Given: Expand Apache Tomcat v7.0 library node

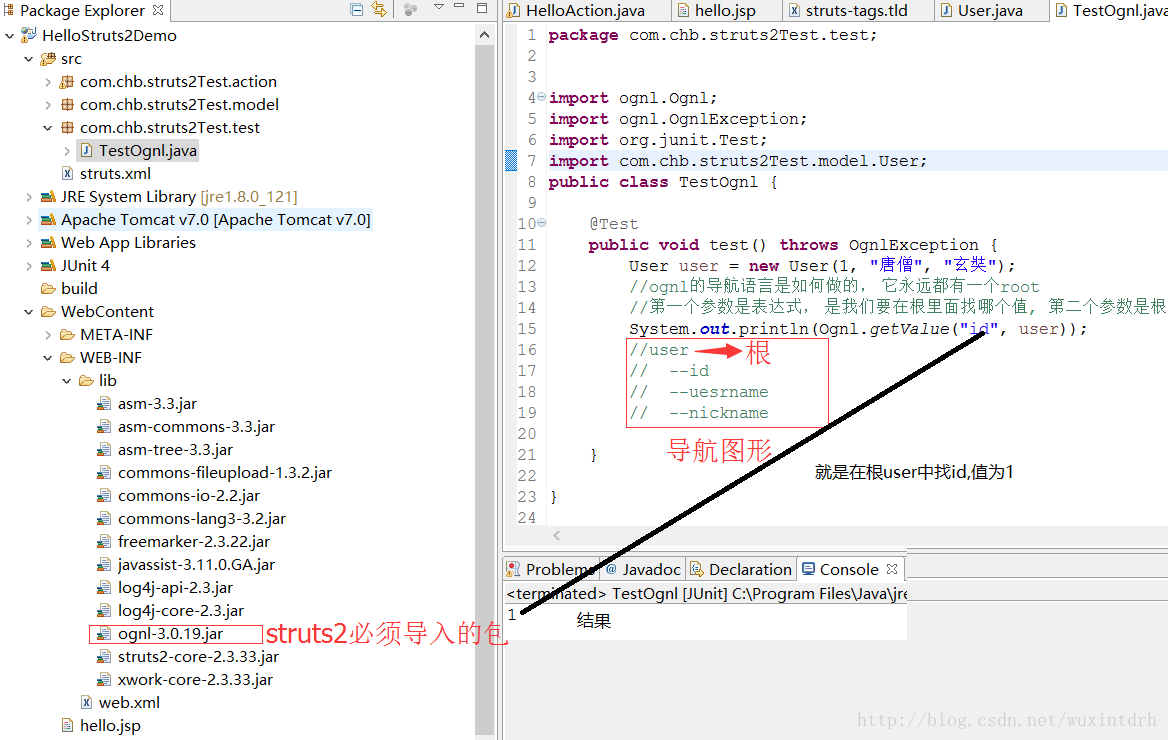Looking at the screenshot, I should coord(28,221).
